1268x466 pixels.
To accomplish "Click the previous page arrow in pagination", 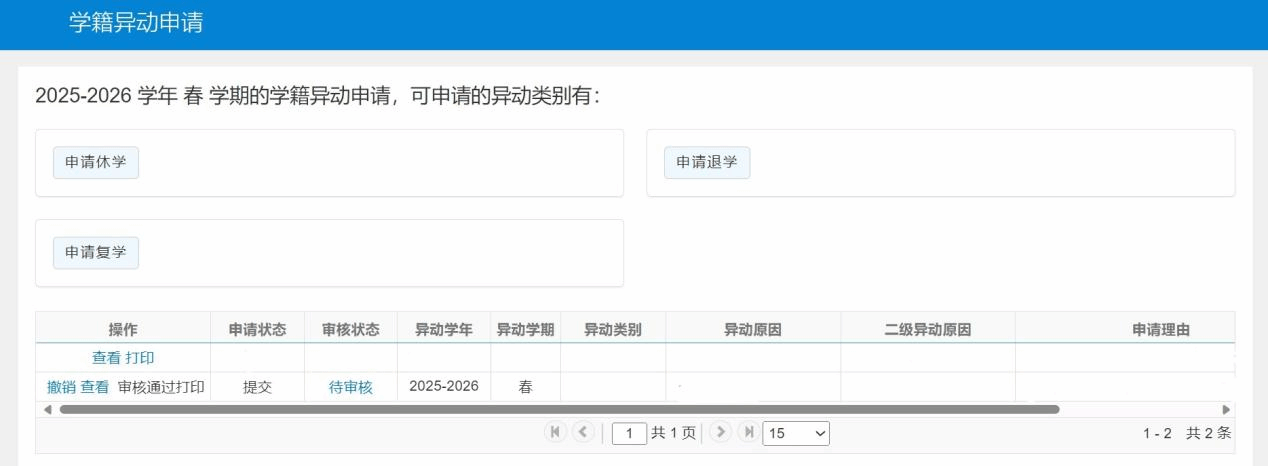I will coord(581,433).
